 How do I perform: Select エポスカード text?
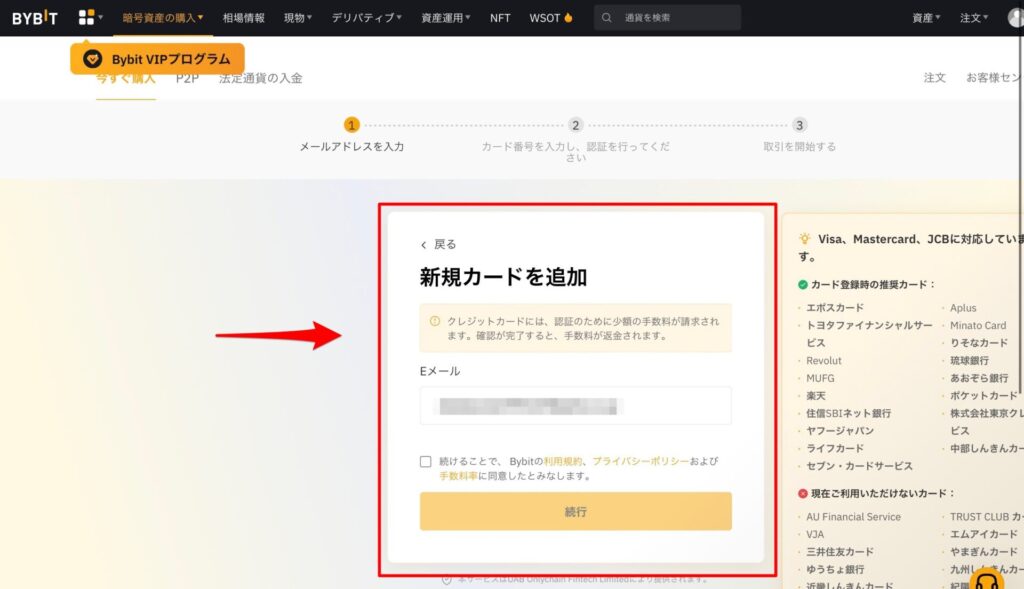tap(835, 308)
